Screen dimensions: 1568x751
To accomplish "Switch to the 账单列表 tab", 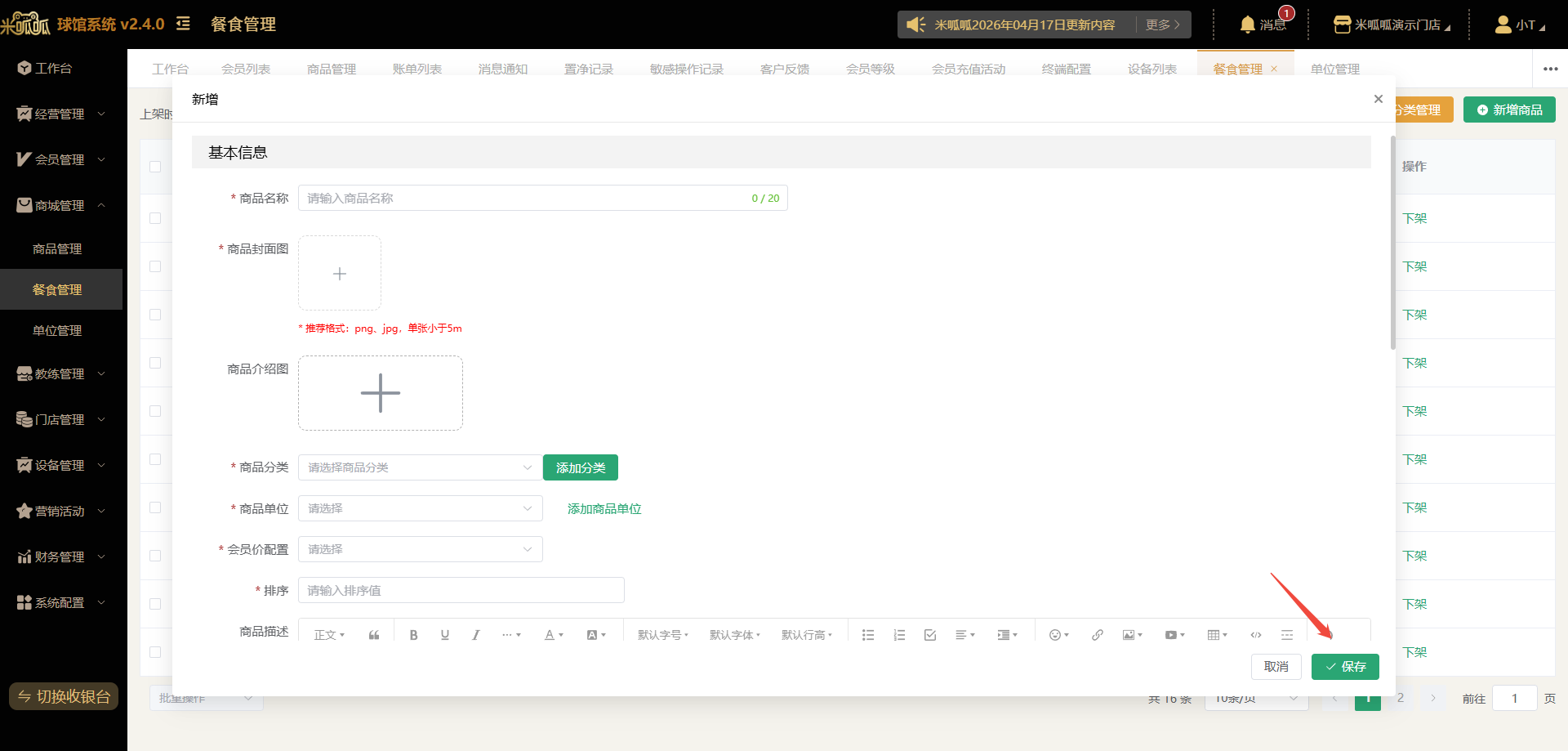I will point(417,69).
